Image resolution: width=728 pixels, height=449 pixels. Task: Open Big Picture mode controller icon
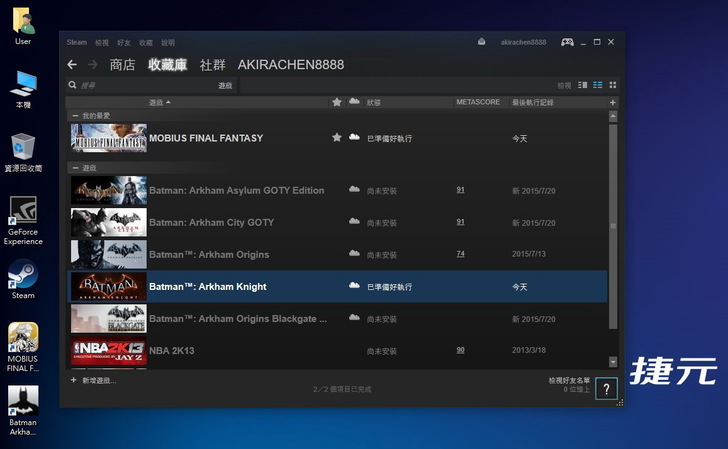(x=567, y=42)
